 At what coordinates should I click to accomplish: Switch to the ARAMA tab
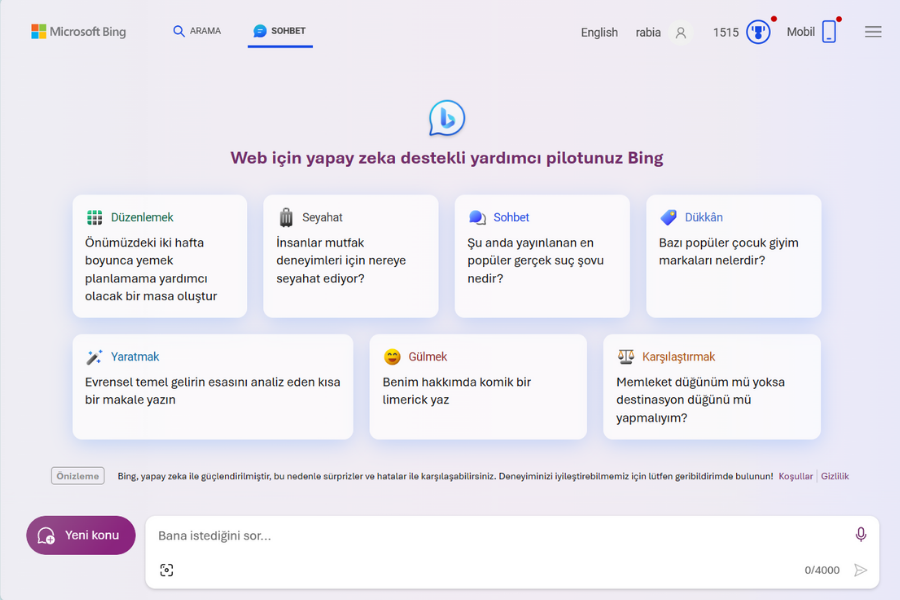197,31
